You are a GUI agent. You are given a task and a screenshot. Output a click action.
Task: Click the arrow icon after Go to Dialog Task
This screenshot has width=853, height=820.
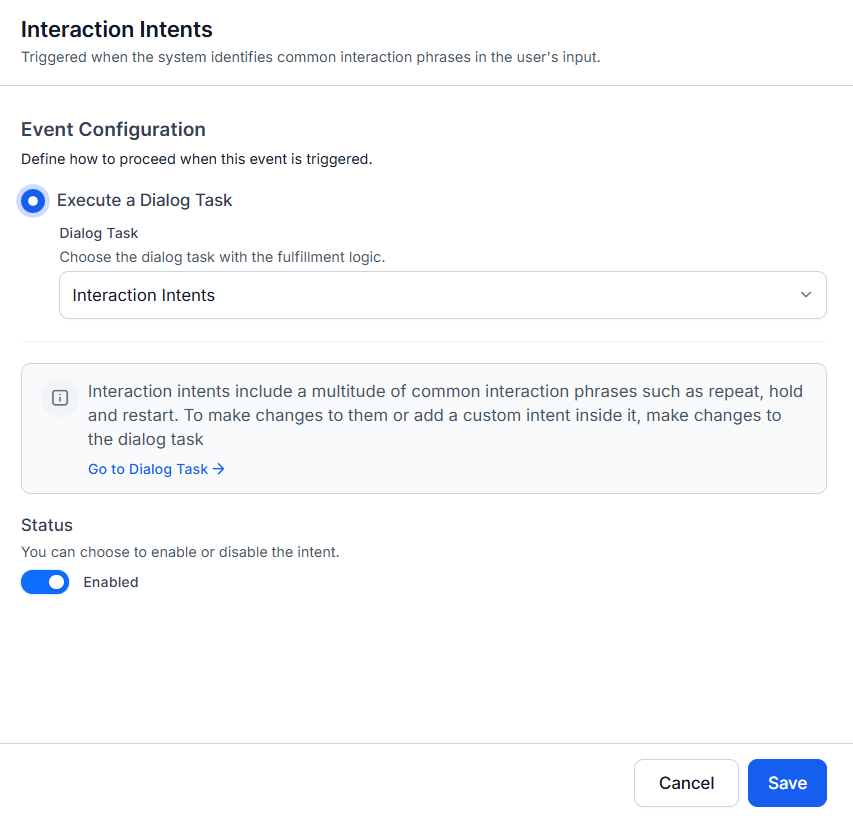point(219,469)
